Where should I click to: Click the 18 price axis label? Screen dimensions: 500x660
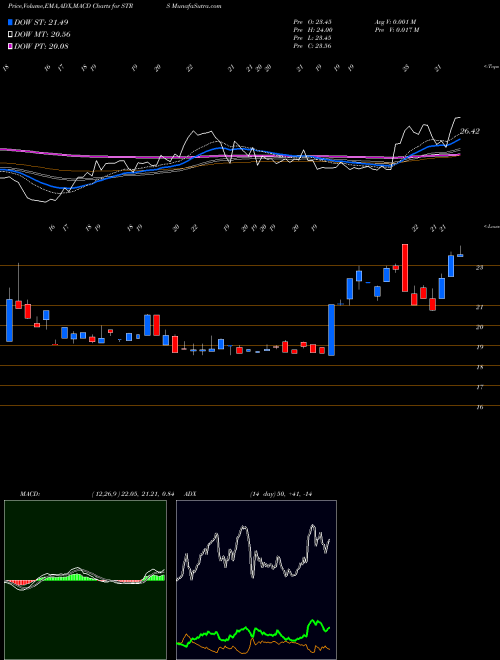point(479,367)
